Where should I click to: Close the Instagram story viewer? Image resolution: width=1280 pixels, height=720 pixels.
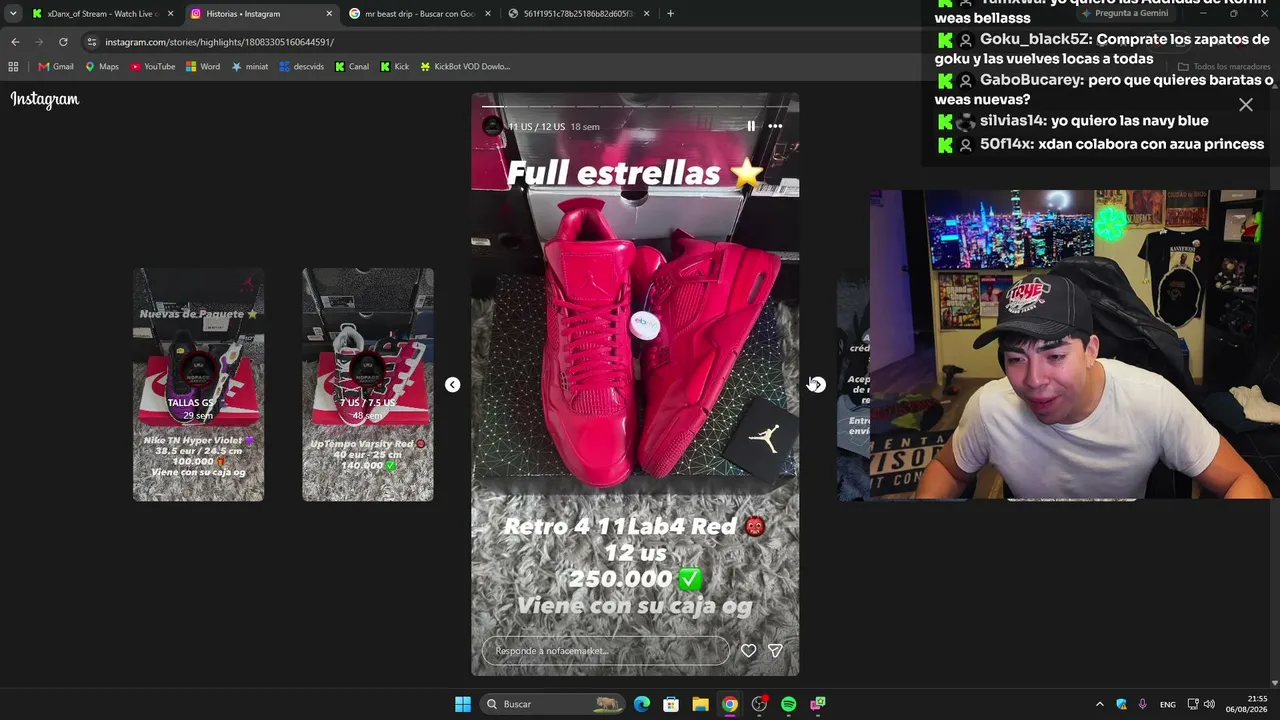tap(1246, 104)
